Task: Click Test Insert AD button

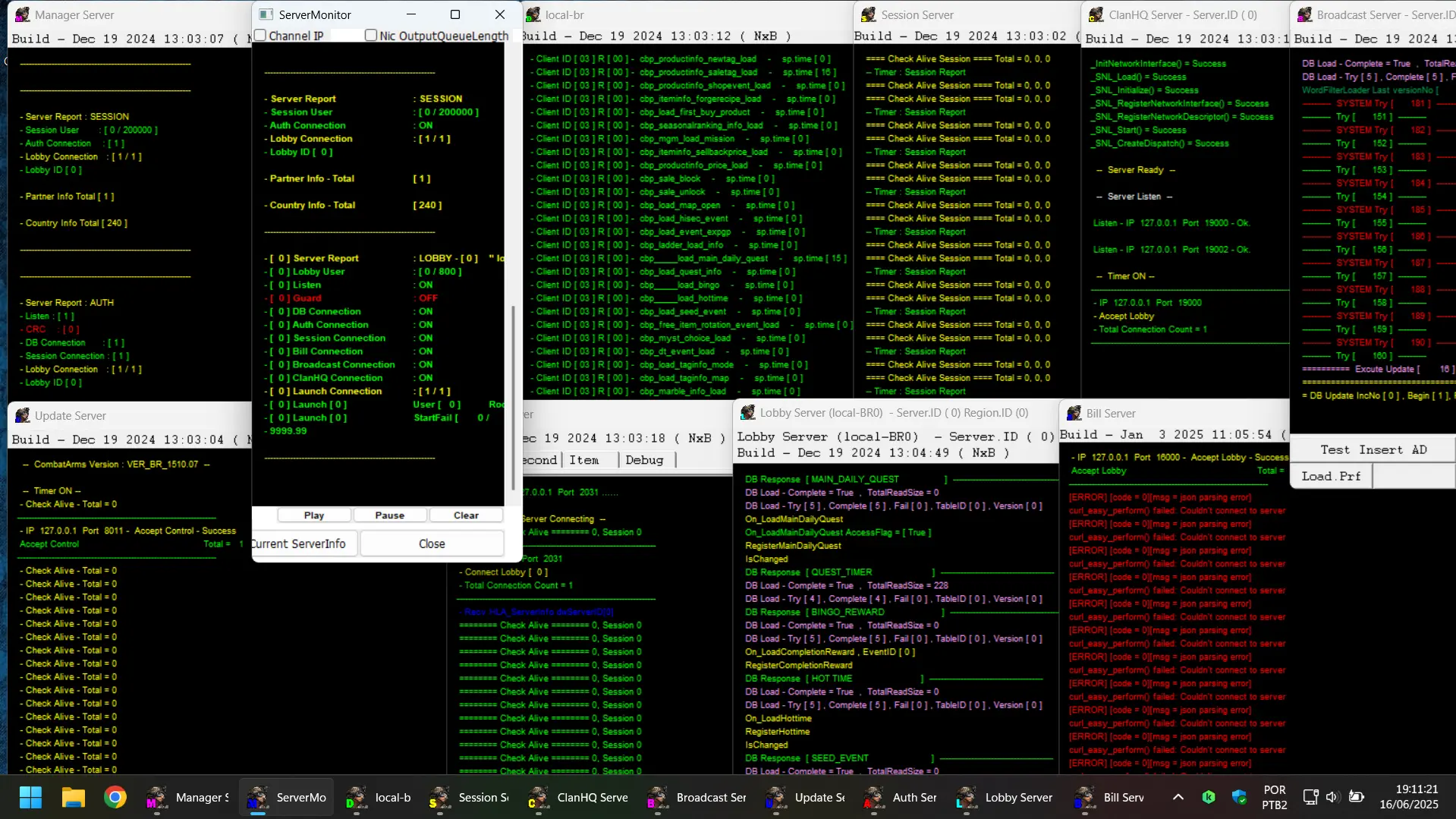Action: pos(1373,449)
